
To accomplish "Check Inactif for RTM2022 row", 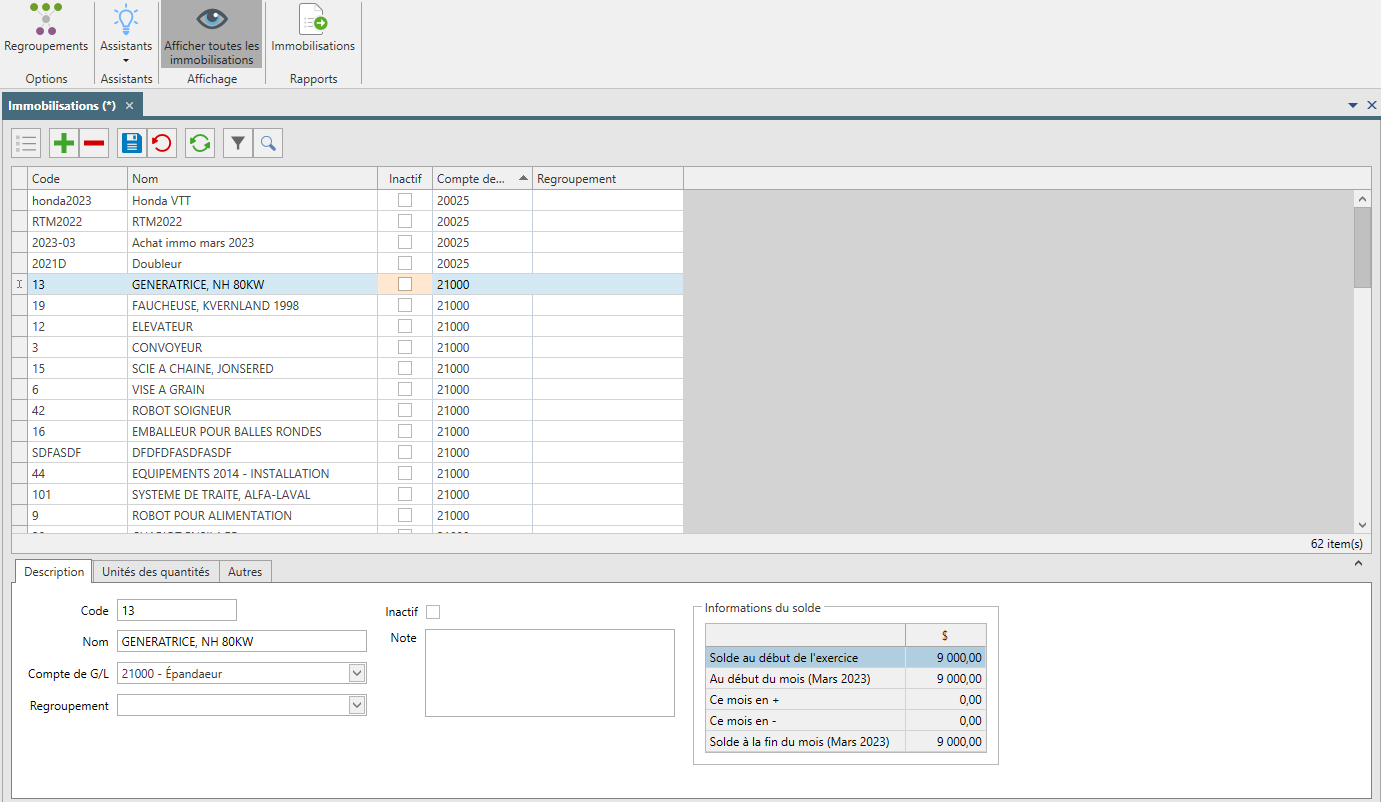I will (405, 221).
